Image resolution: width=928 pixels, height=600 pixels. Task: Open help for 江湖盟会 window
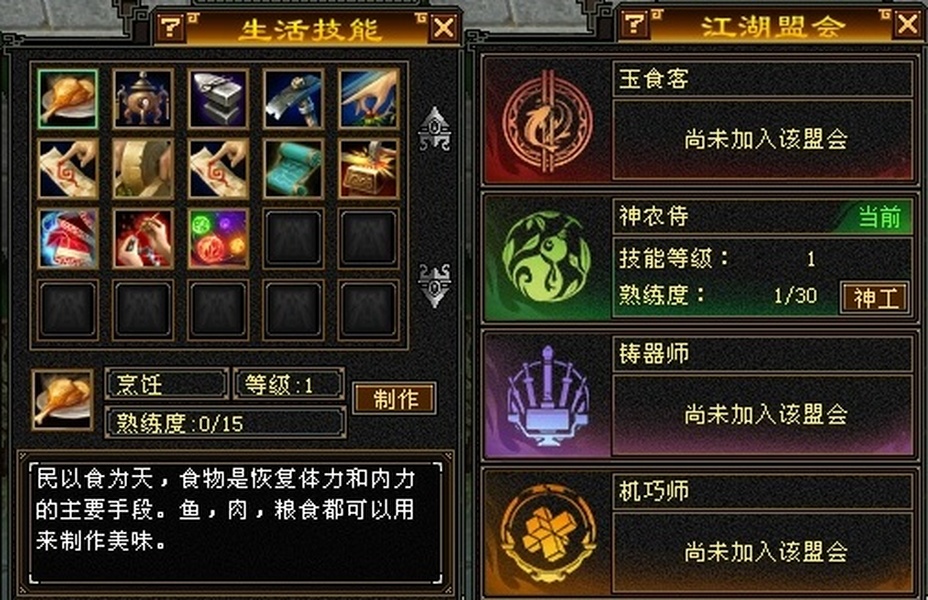coord(634,24)
